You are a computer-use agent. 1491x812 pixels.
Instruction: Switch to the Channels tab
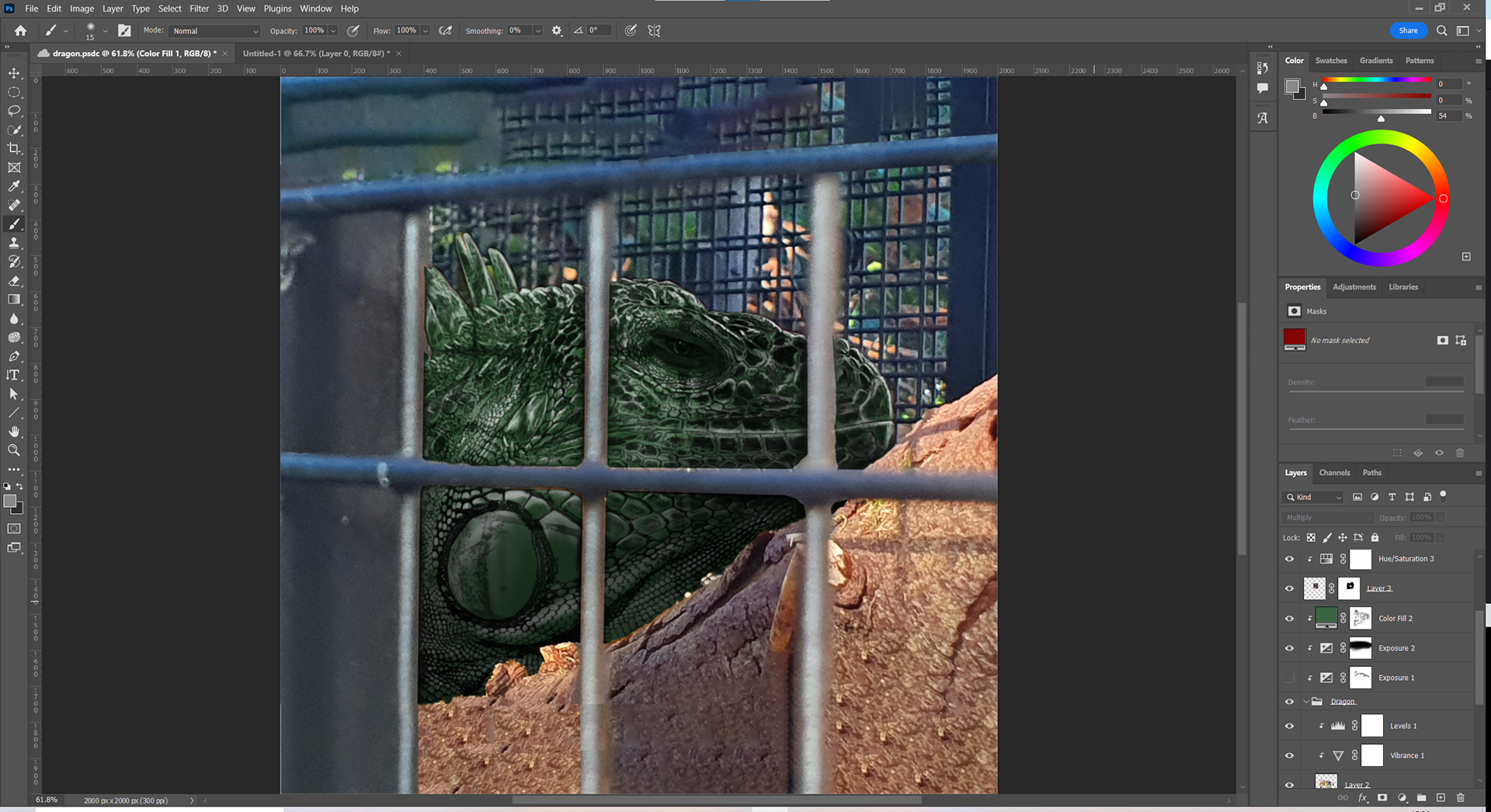click(1334, 473)
